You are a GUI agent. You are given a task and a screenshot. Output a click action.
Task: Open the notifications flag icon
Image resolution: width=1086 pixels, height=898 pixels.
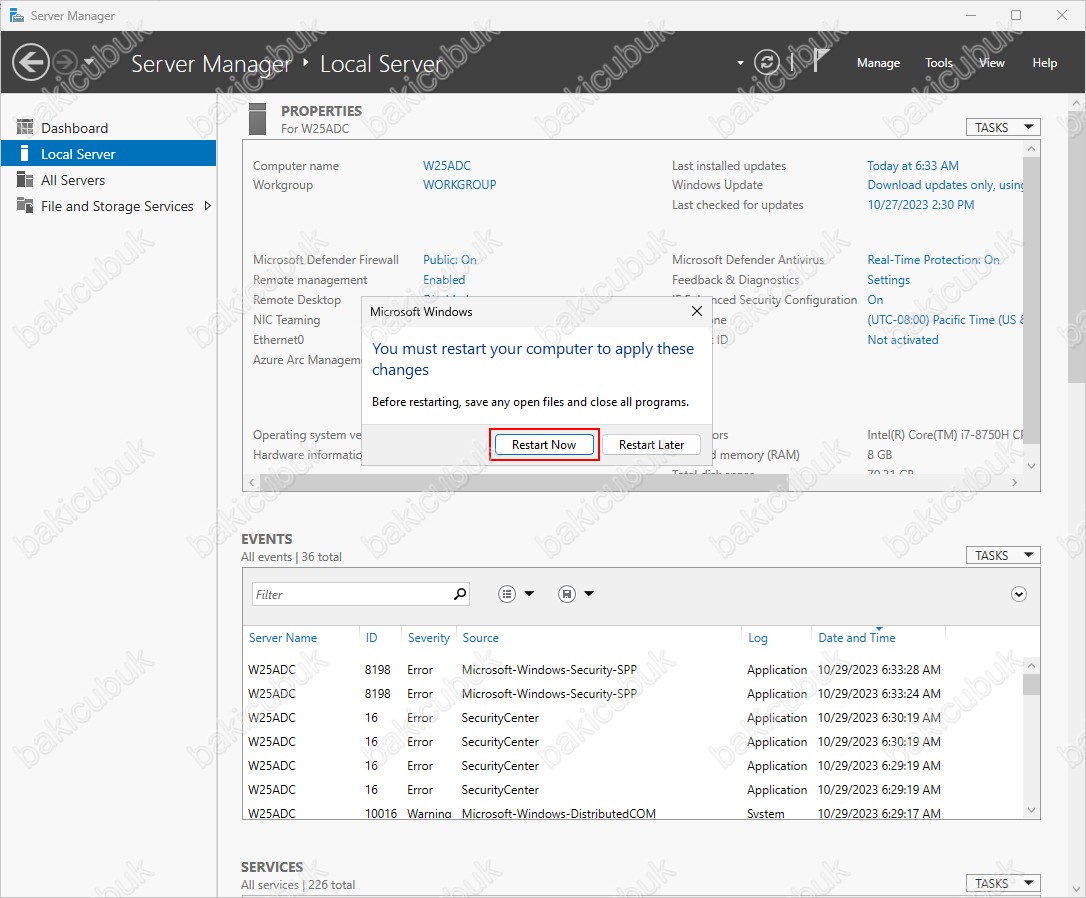tap(820, 61)
